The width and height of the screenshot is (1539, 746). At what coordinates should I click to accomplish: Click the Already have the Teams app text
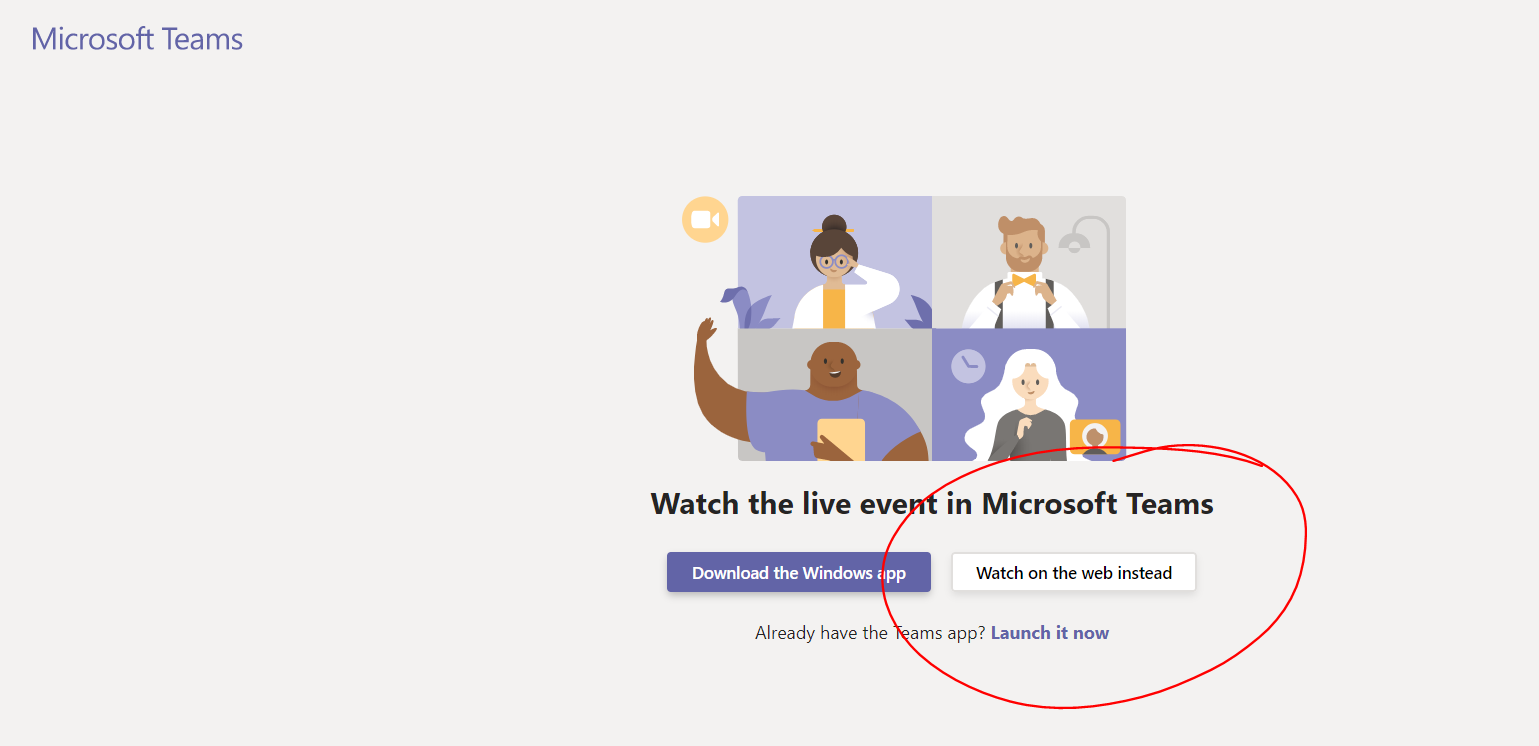tap(870, 633)
